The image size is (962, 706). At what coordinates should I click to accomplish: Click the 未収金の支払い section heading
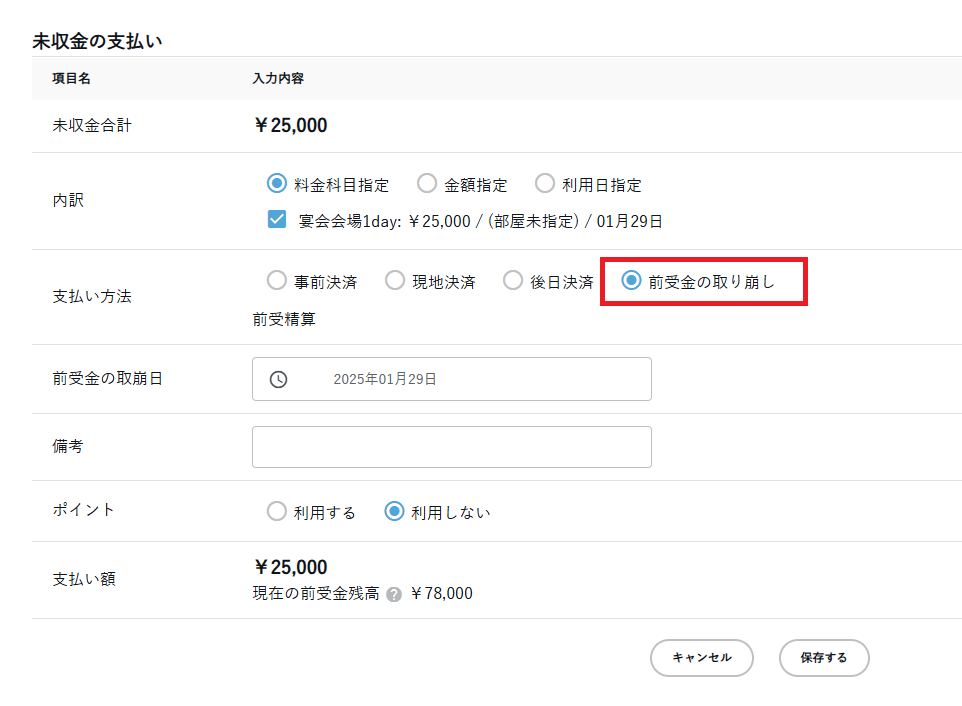(x=97, y=41)
